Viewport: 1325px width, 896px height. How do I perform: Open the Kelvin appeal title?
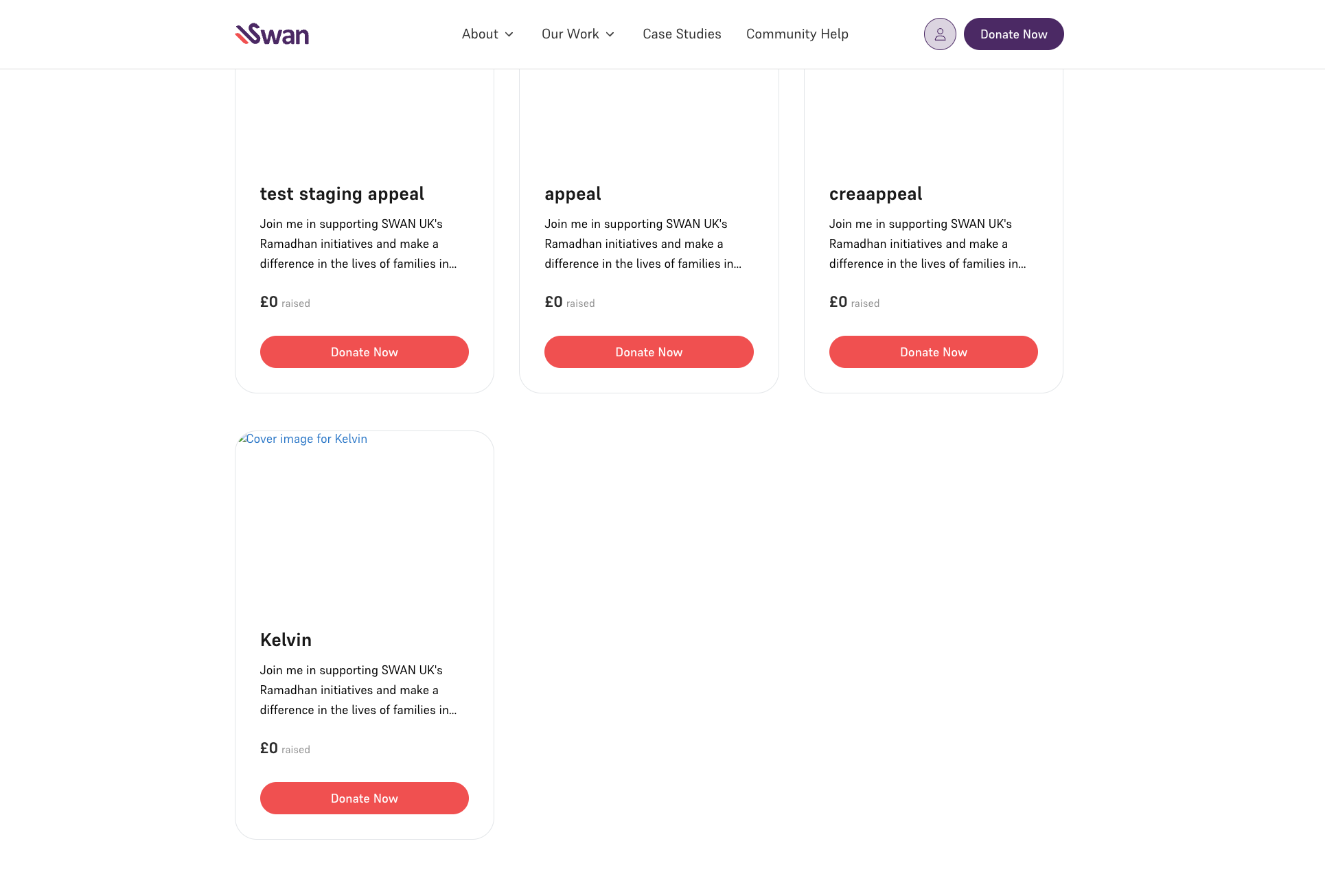(286, 640)
